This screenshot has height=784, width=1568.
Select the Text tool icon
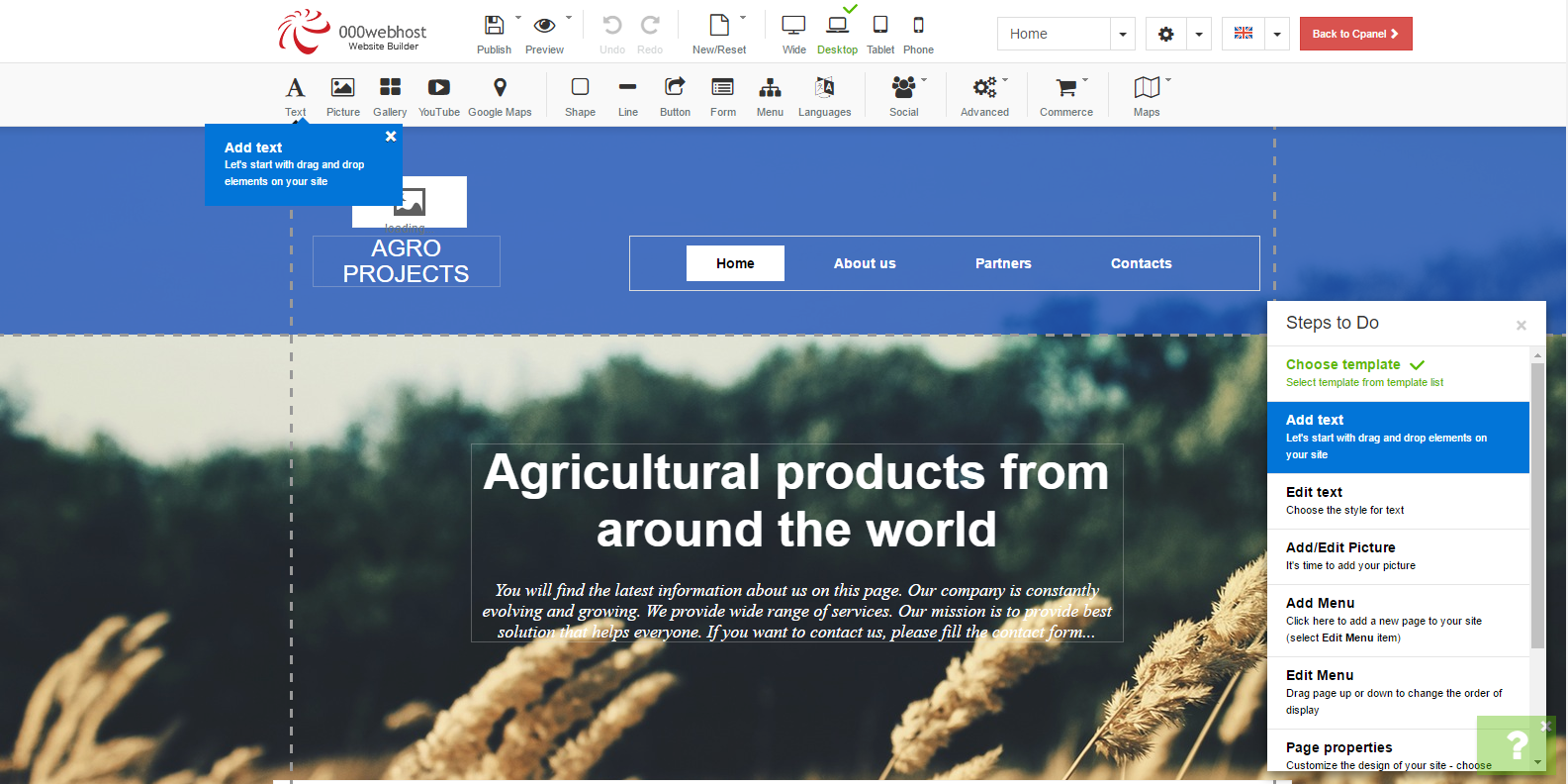(x=295, y=88)
